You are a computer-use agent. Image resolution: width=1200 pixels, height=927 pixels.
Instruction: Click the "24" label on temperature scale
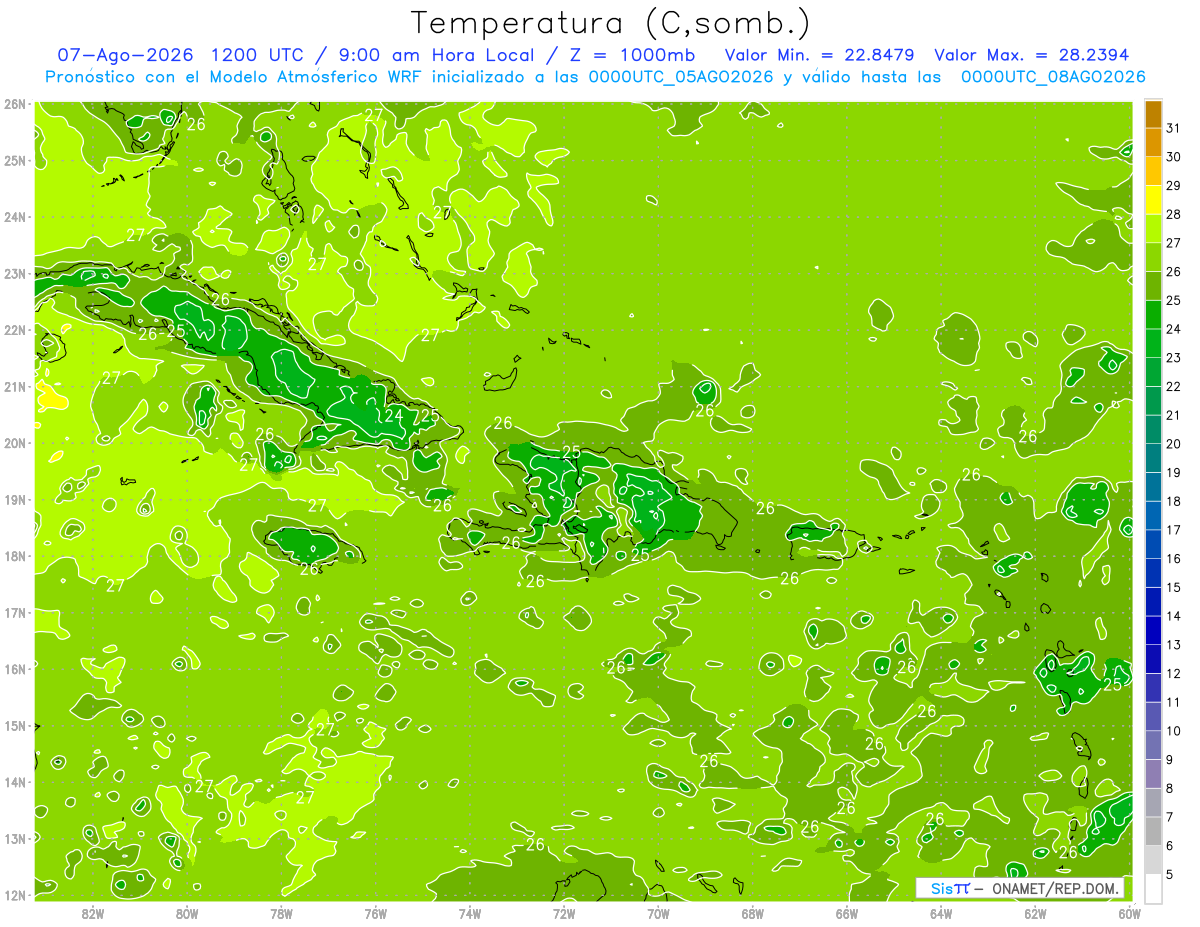[1173, 329]
